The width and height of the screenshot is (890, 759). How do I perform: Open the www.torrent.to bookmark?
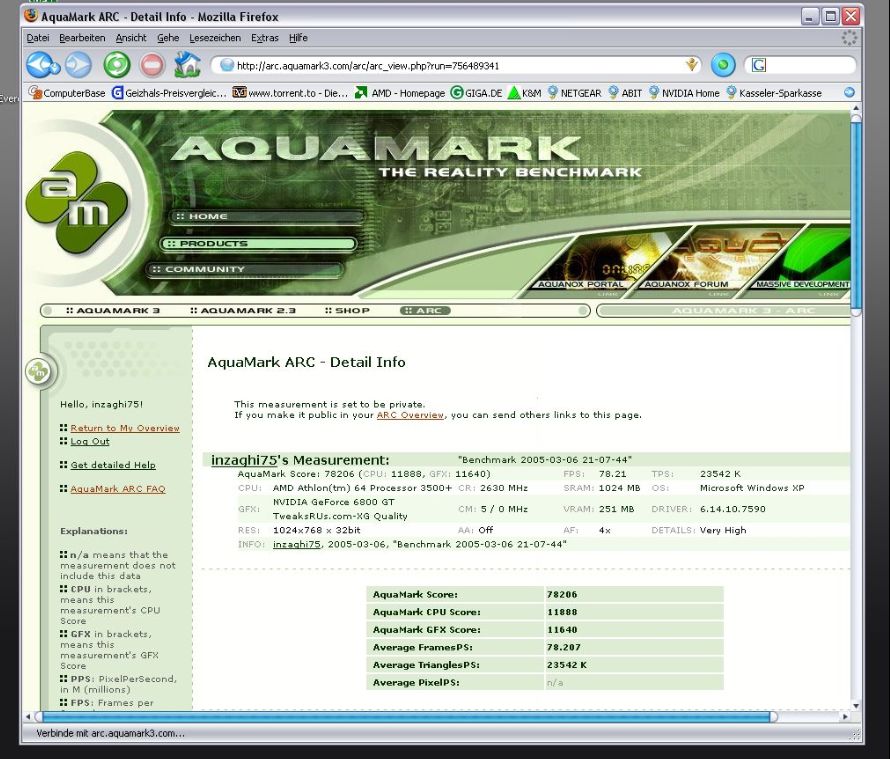[x=290, y=93]
